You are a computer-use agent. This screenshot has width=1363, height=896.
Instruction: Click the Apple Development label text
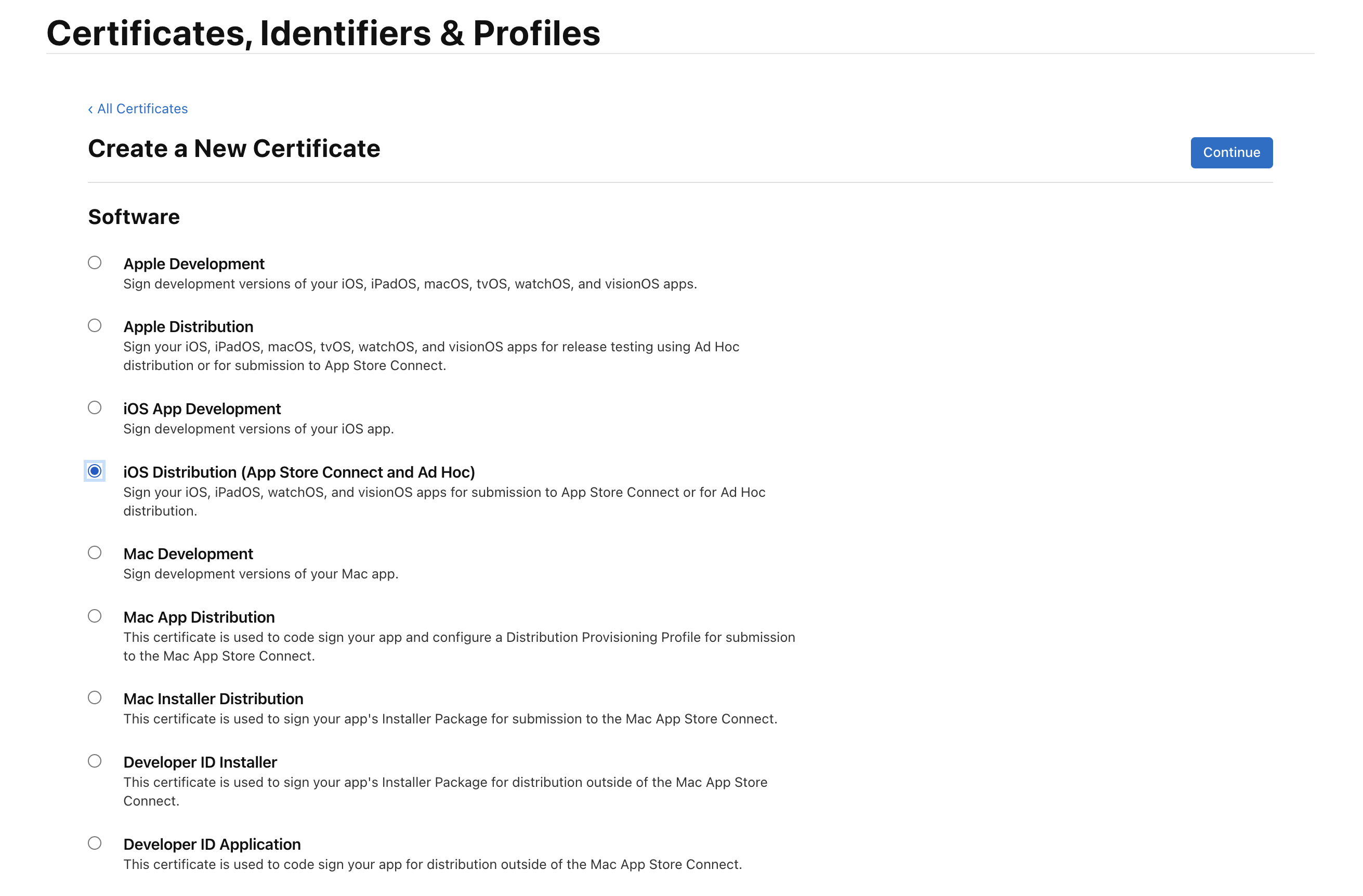coord(193,264)
